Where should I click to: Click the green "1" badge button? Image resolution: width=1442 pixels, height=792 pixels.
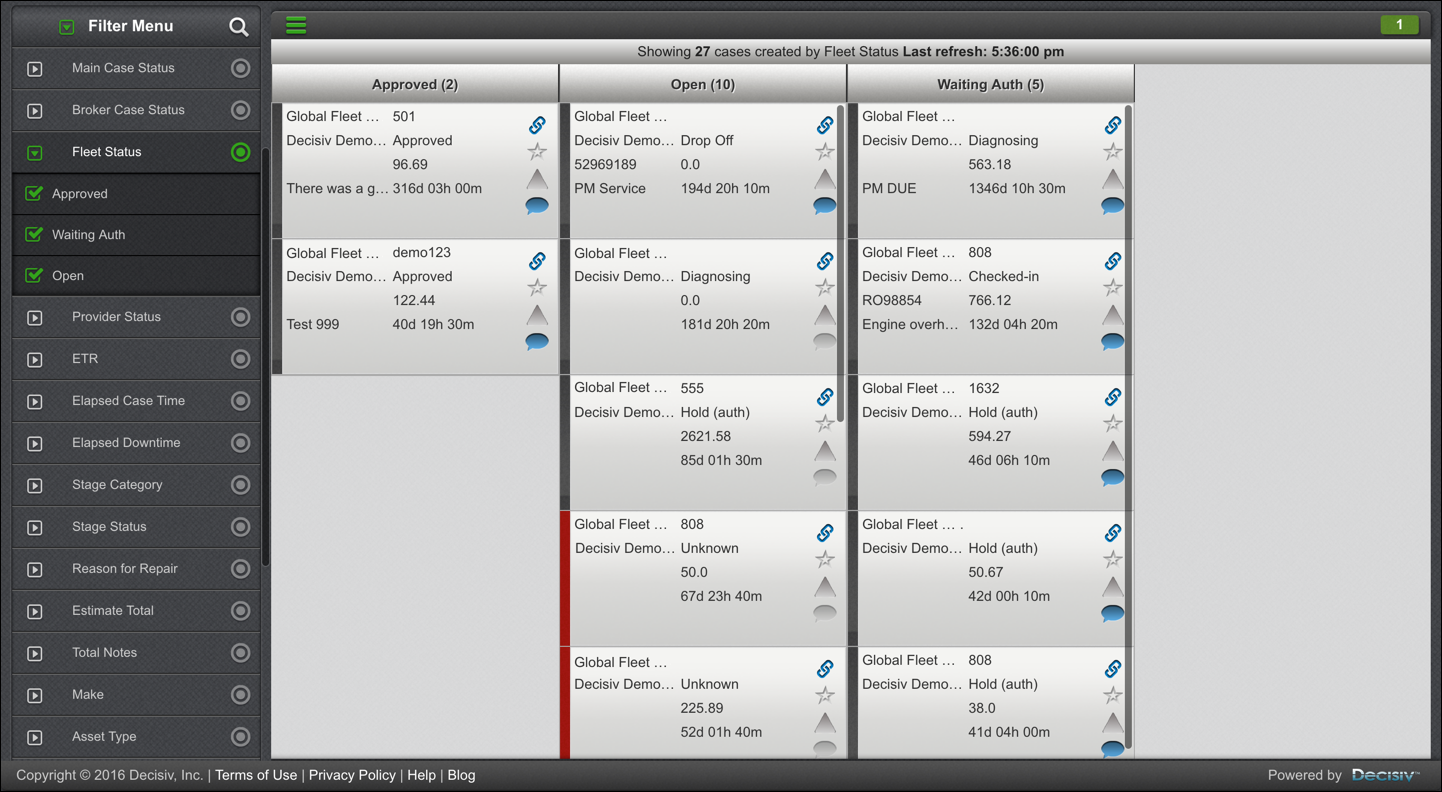click(x=1399, y=25)
